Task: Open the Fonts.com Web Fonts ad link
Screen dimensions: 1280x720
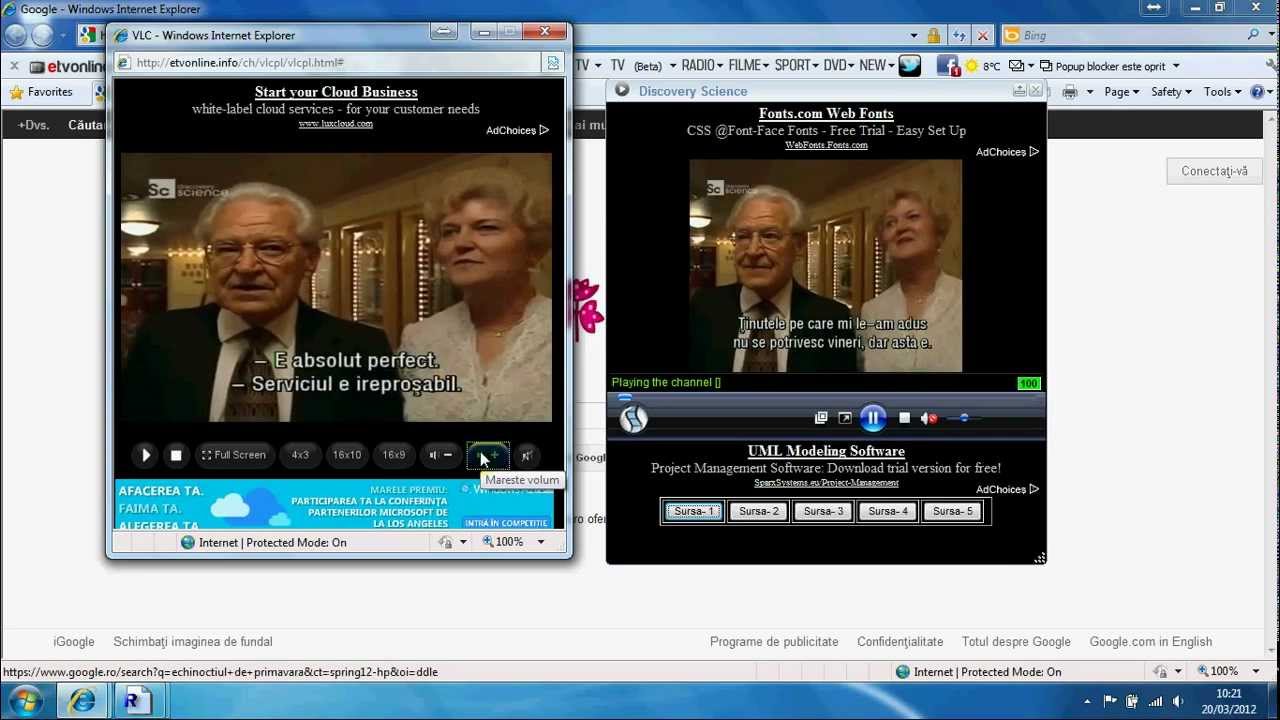Action: click(826, 113)
